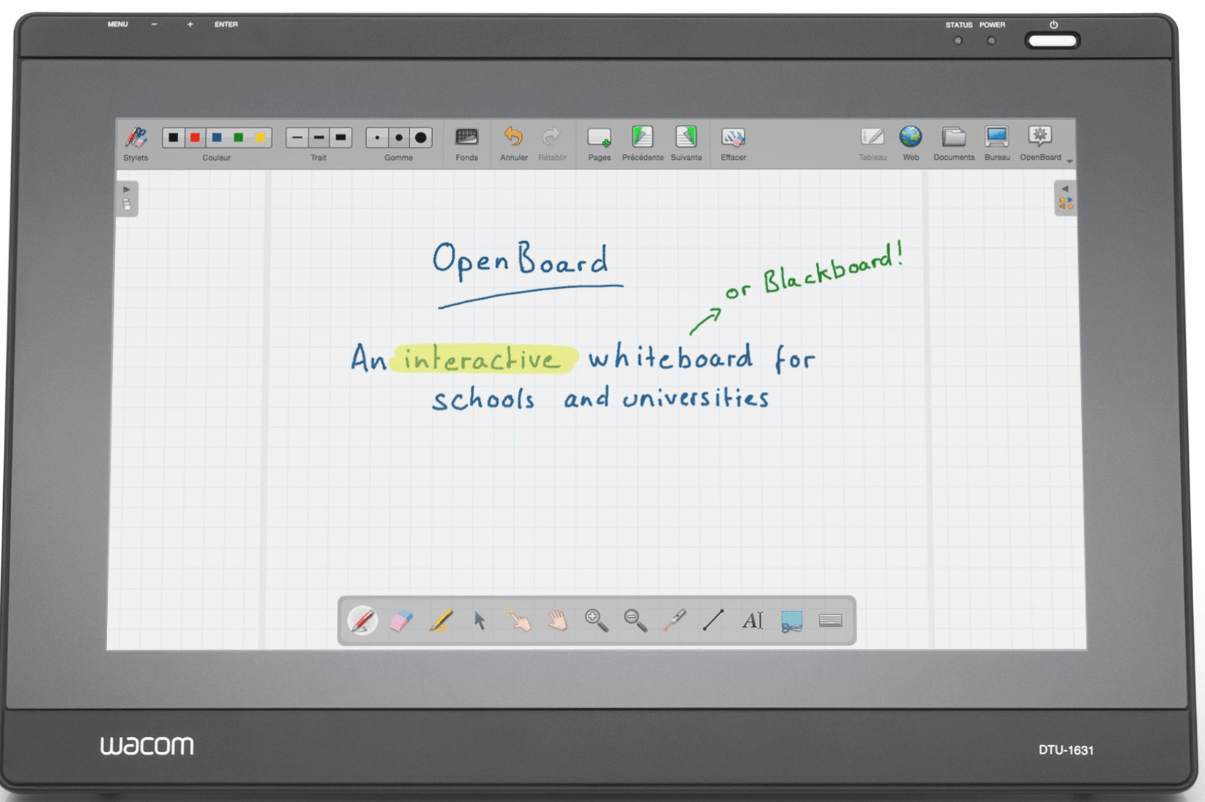
Task: Click the Zoom in magnifier
Action: (x=597, y=621)
